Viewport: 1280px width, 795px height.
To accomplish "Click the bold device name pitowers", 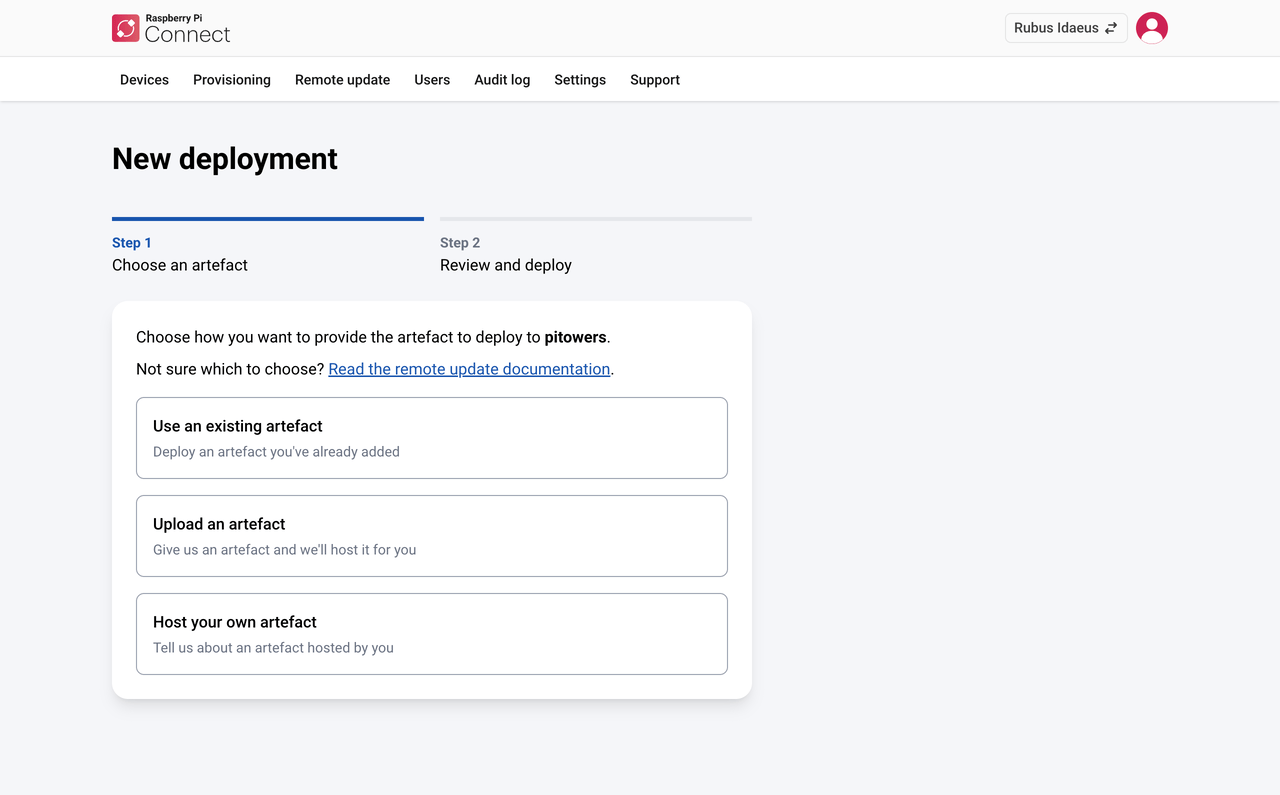I will point(575,337).
